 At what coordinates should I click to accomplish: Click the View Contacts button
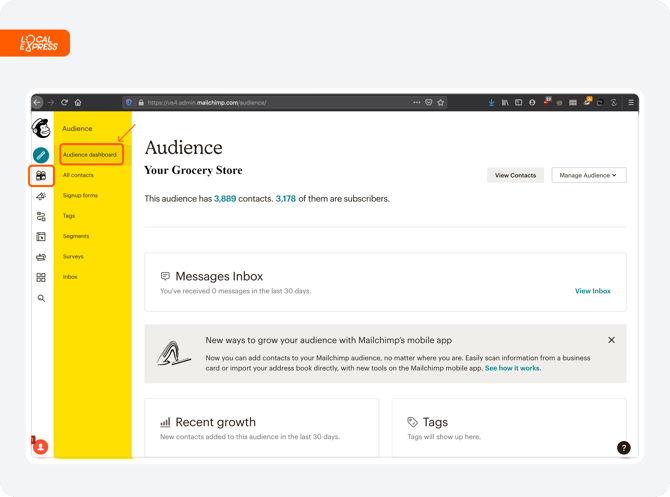click(x=515, y=175)
